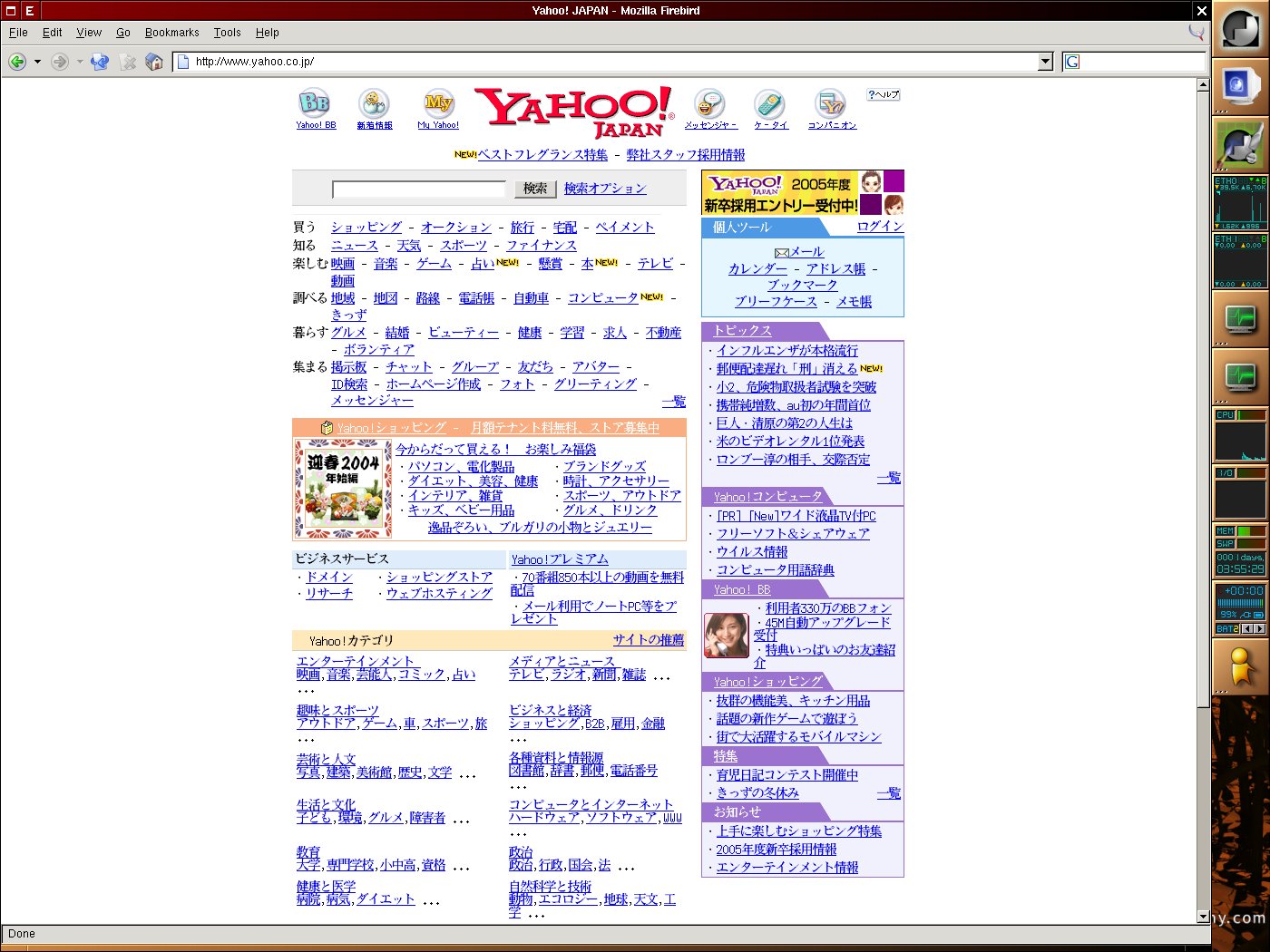Open the サイトの推薦 link
Screen dimensions: 1270x952
pyautogui.click(x=649, y=640)
